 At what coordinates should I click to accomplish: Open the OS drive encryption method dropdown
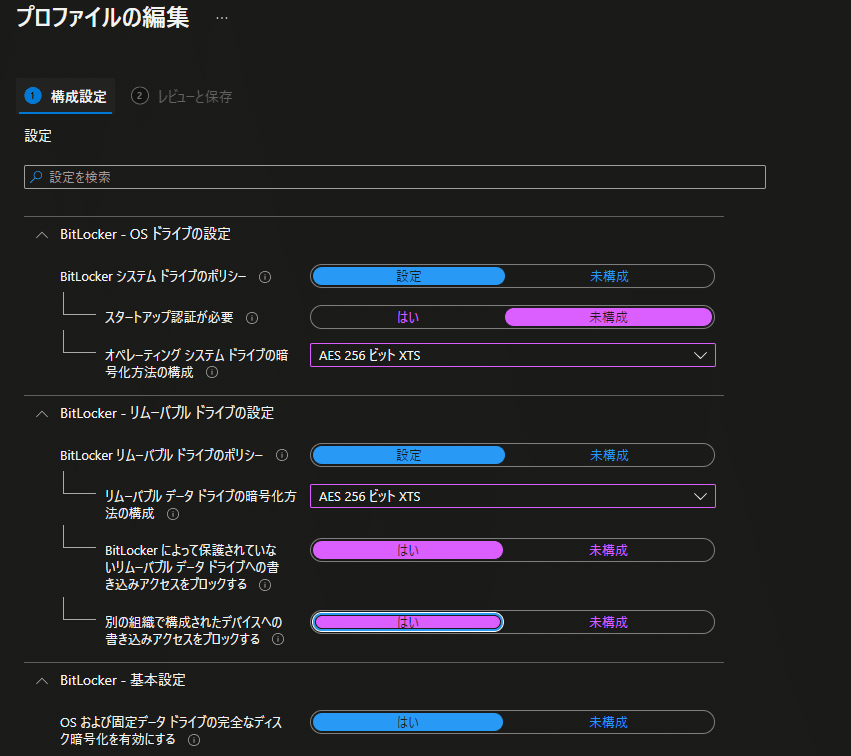coord(512,355)
